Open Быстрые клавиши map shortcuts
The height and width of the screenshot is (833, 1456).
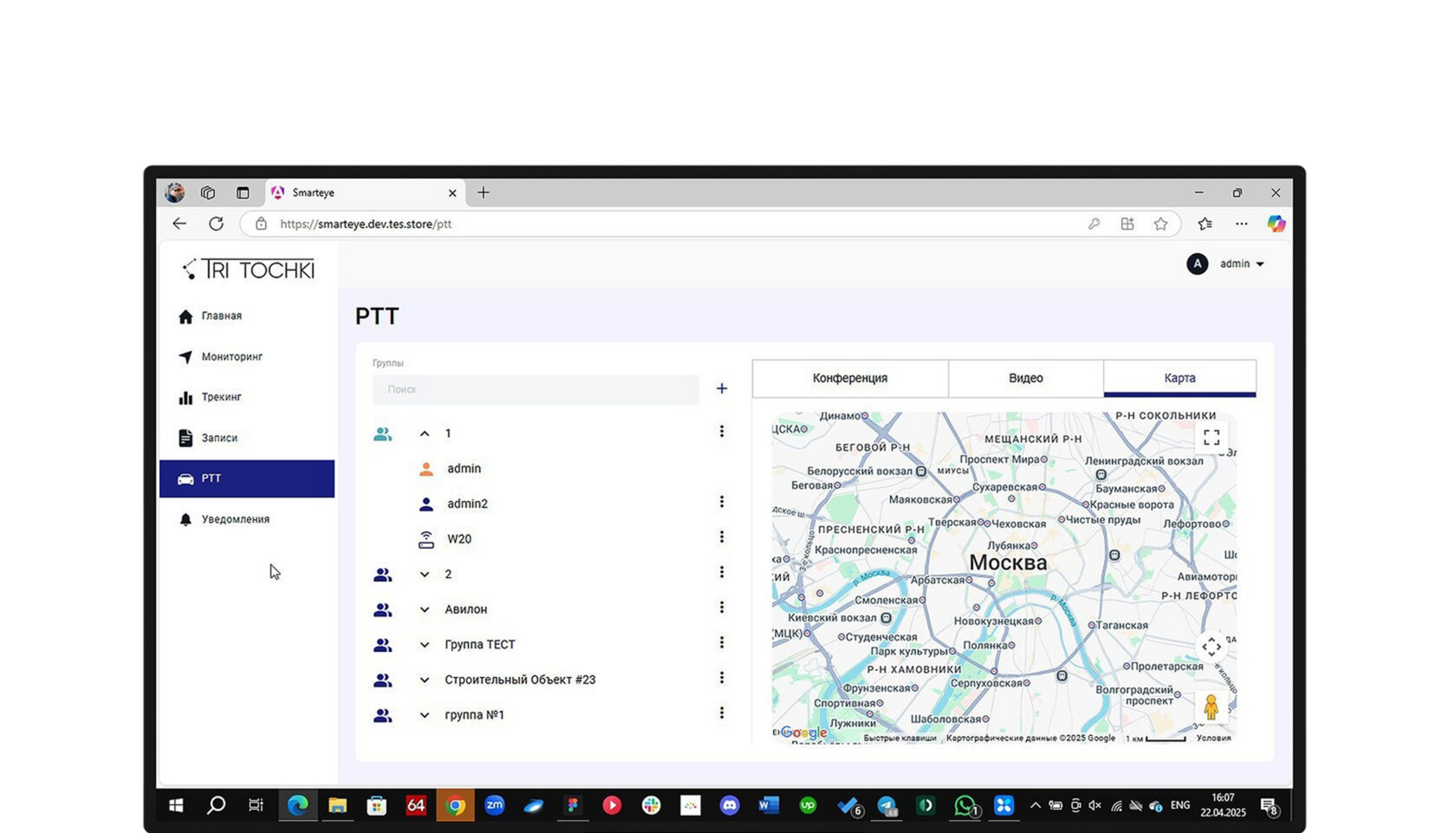pyautogui.click(x=900, y=739)
